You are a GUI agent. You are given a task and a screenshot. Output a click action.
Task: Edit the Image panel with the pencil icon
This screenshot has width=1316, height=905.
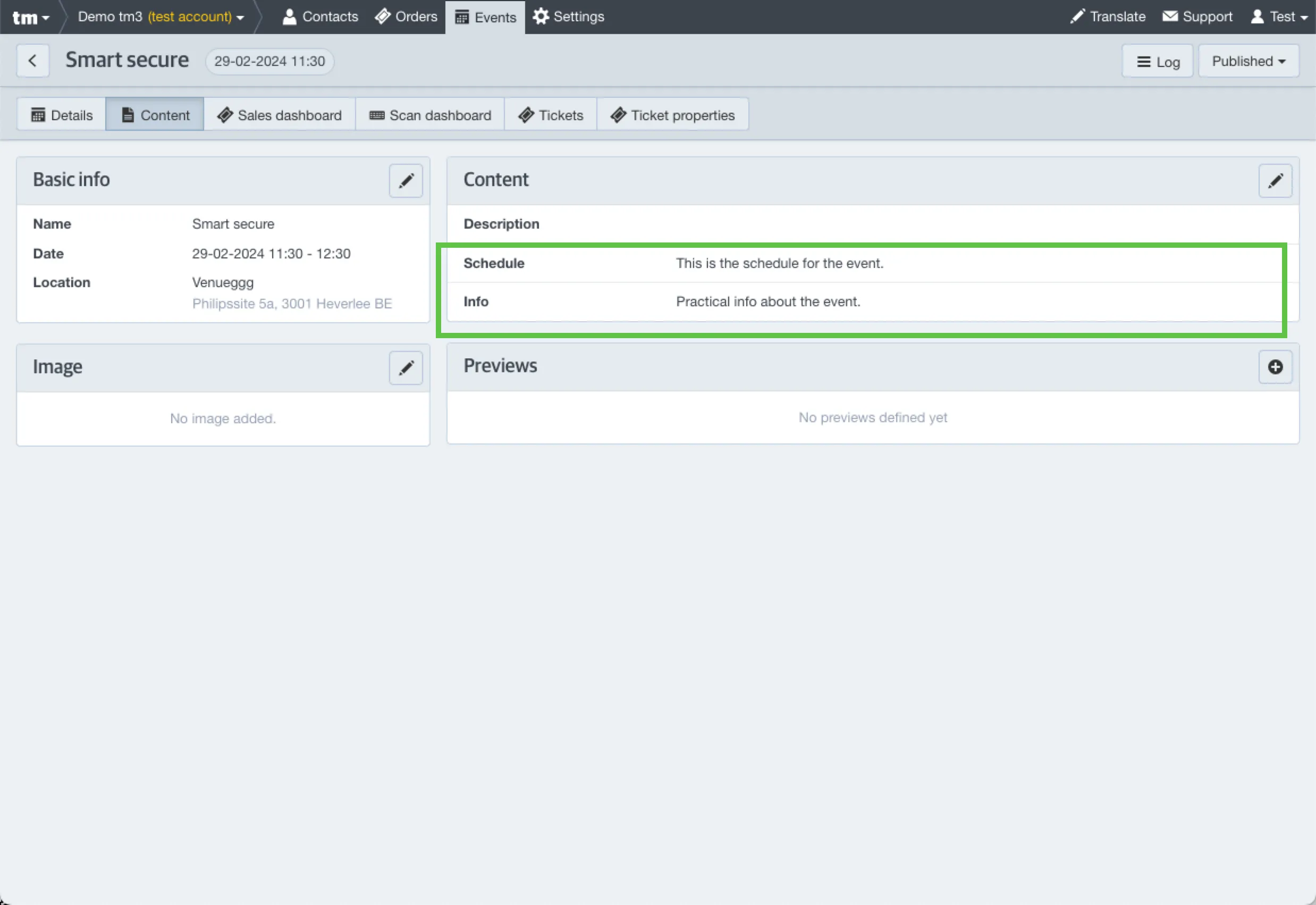(406, 368)
